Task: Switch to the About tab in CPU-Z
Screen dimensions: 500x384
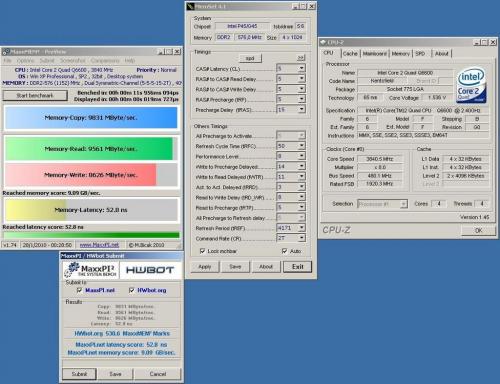Action: 442,53
